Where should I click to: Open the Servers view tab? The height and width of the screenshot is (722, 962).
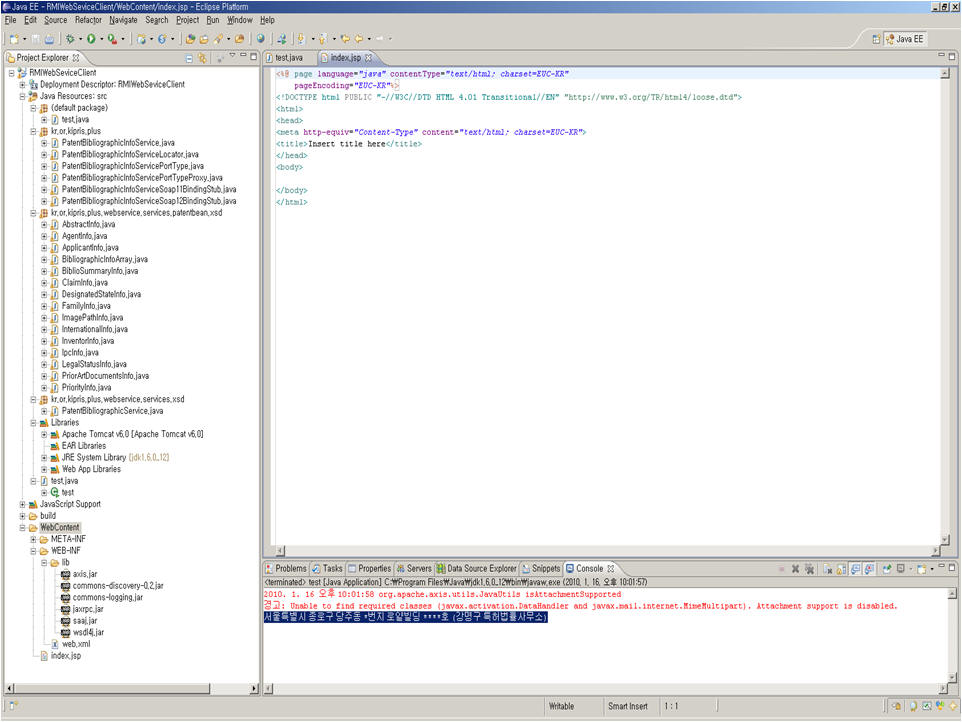[x=413, y=568]
